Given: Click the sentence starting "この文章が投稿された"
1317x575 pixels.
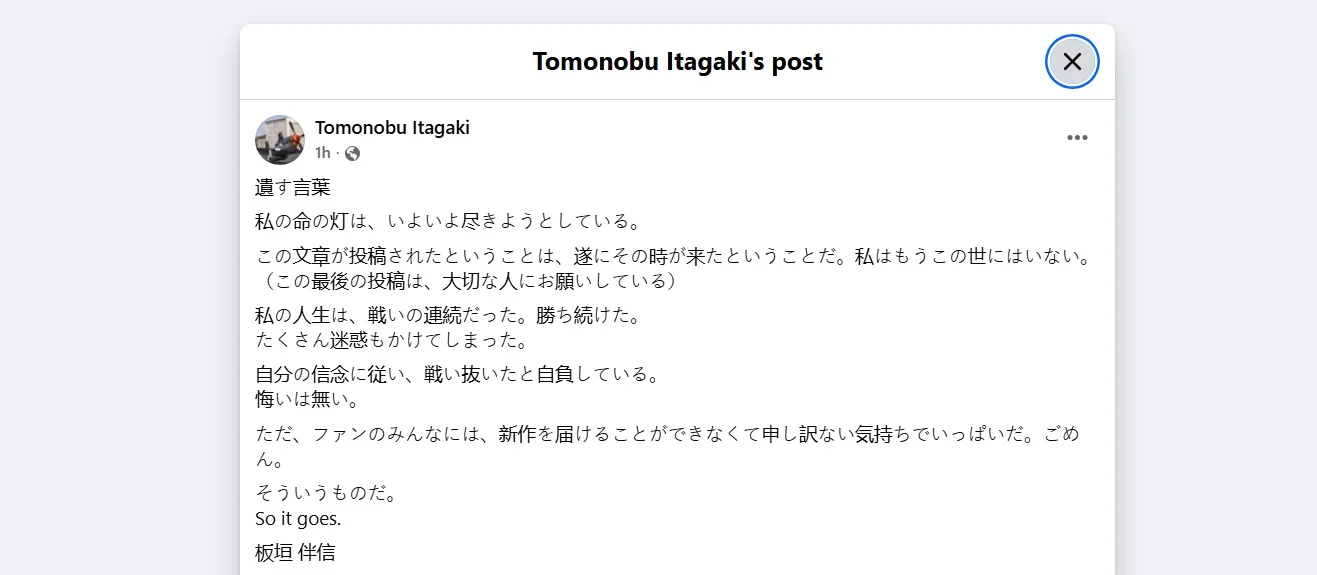Looking at the screenshot, I should pos(671,257).
